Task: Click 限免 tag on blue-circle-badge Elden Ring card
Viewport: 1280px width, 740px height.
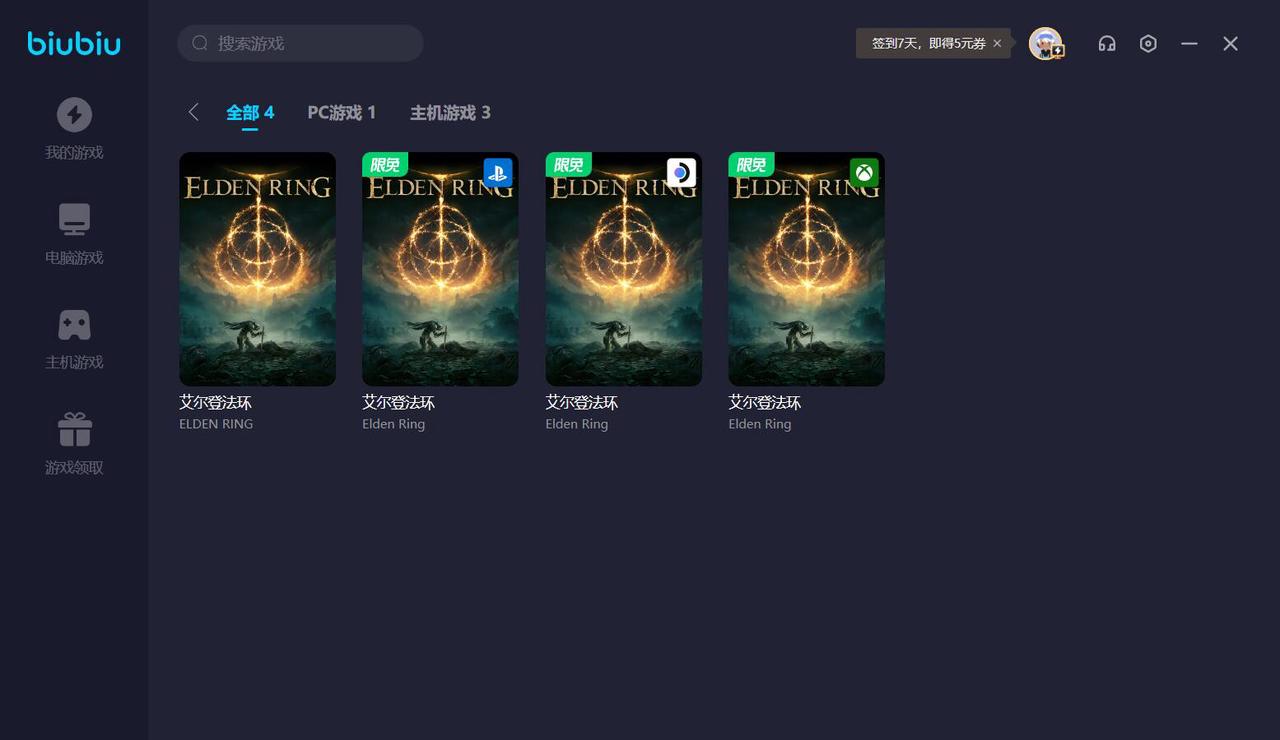Action: [x=568, y=165]
